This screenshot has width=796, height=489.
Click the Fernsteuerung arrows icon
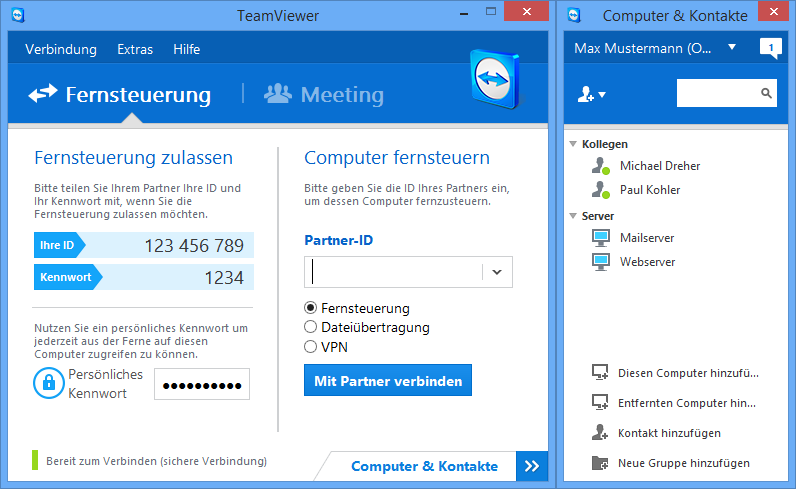[x=43, y=93]
